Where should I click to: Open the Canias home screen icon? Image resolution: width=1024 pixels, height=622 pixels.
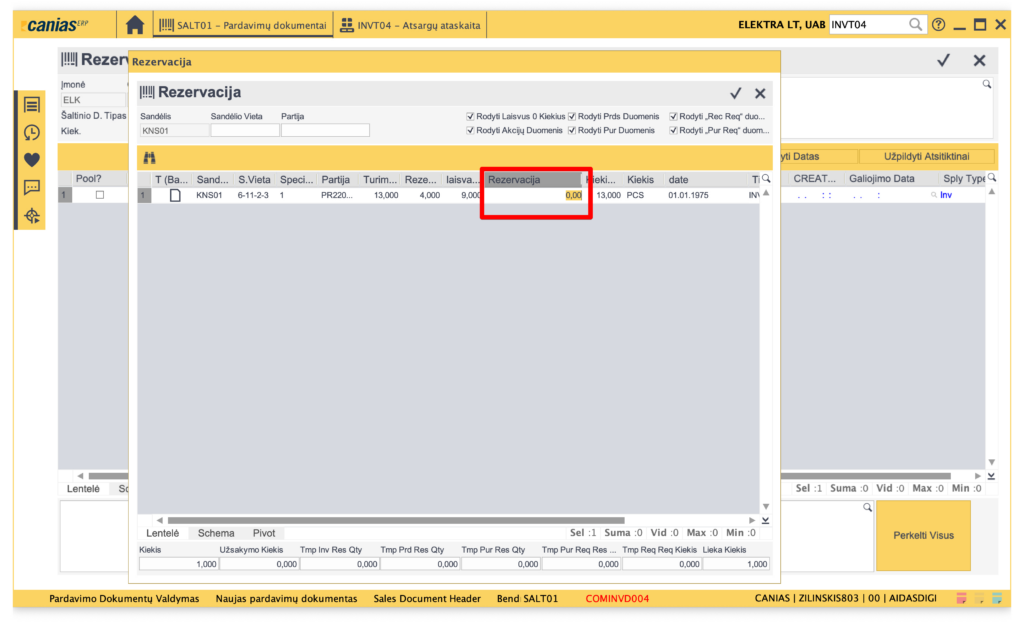point(135,25)
